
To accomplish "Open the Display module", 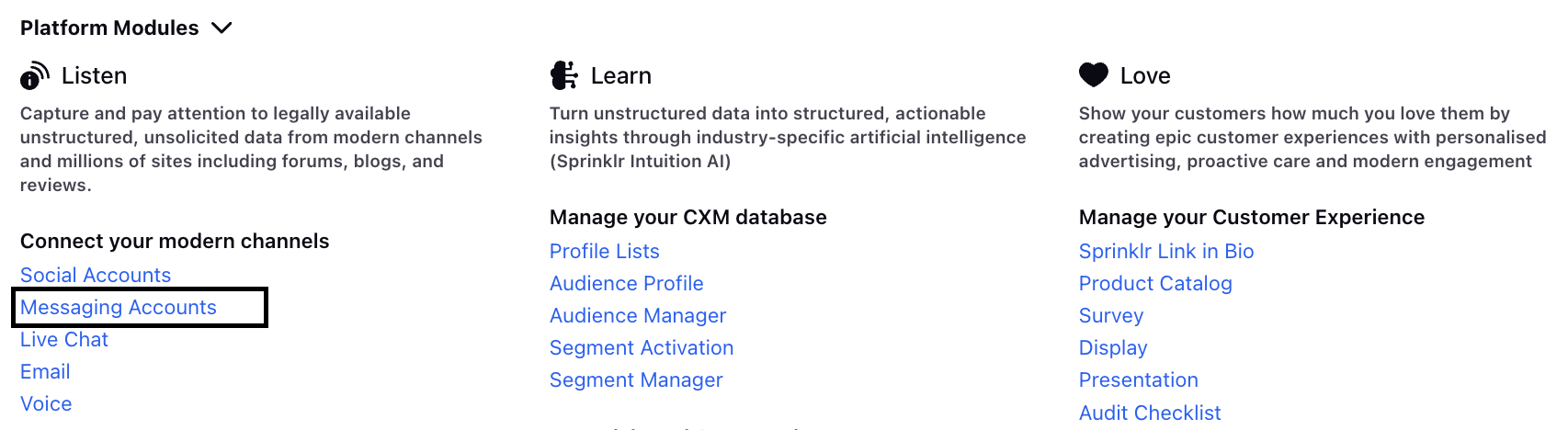I will coord(1113,348).
